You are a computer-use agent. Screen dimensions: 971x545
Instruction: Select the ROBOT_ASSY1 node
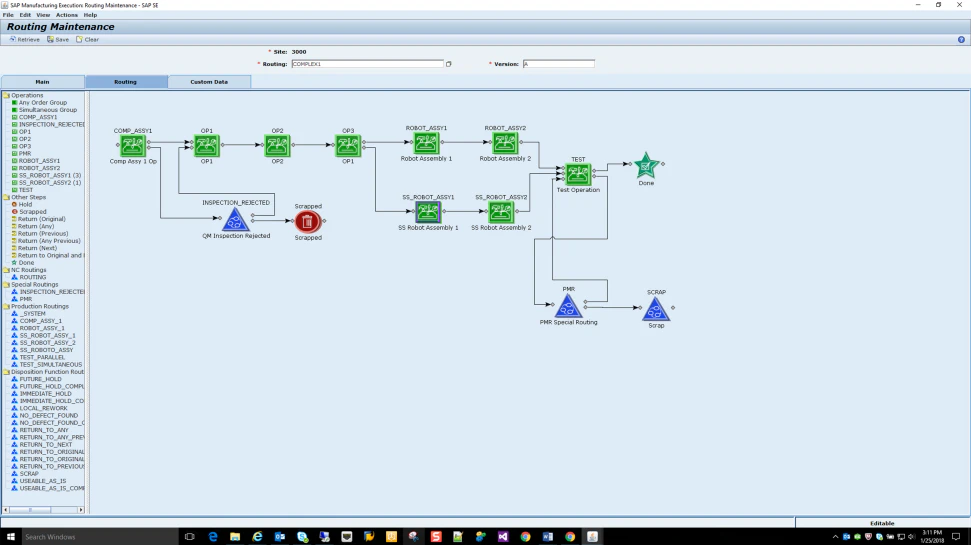coord(426,143)
